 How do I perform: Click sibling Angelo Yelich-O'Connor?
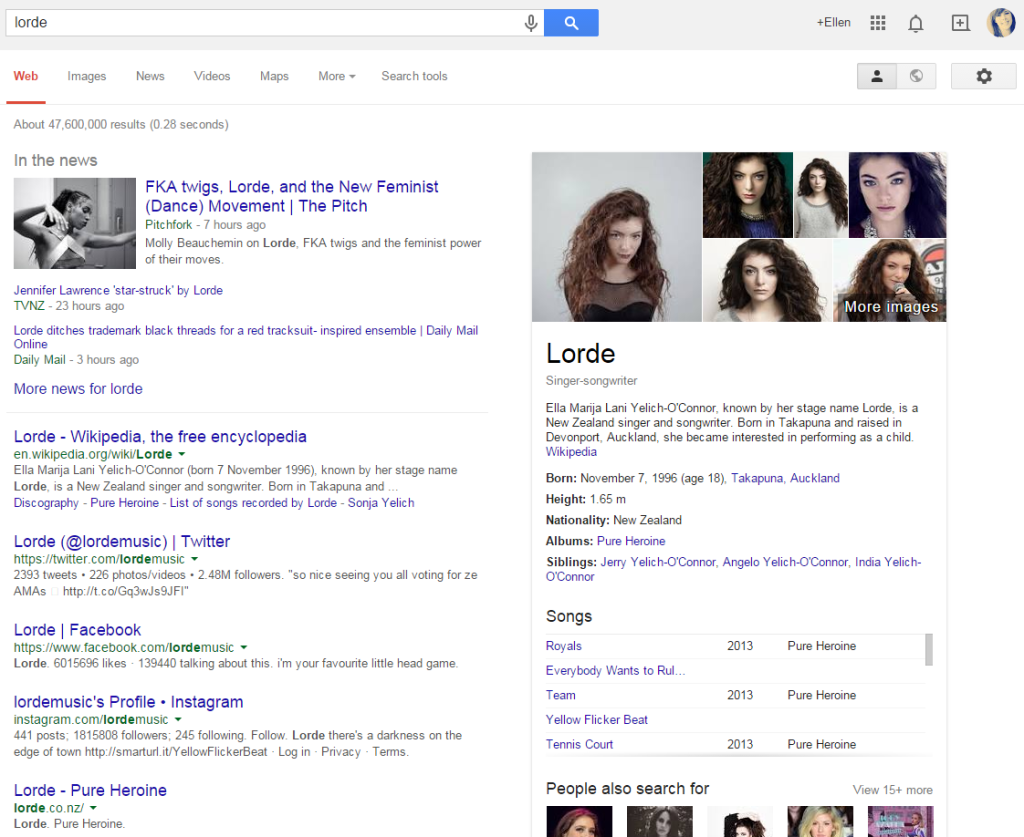click(785, 561)
